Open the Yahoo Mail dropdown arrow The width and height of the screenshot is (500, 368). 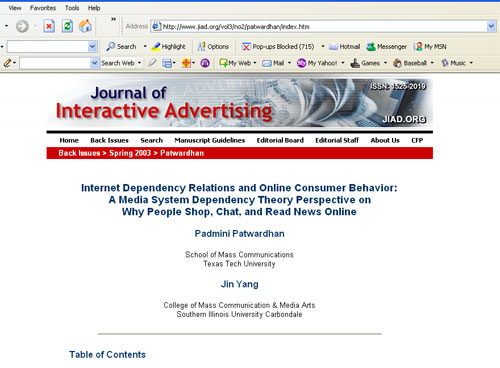(289, 63)
